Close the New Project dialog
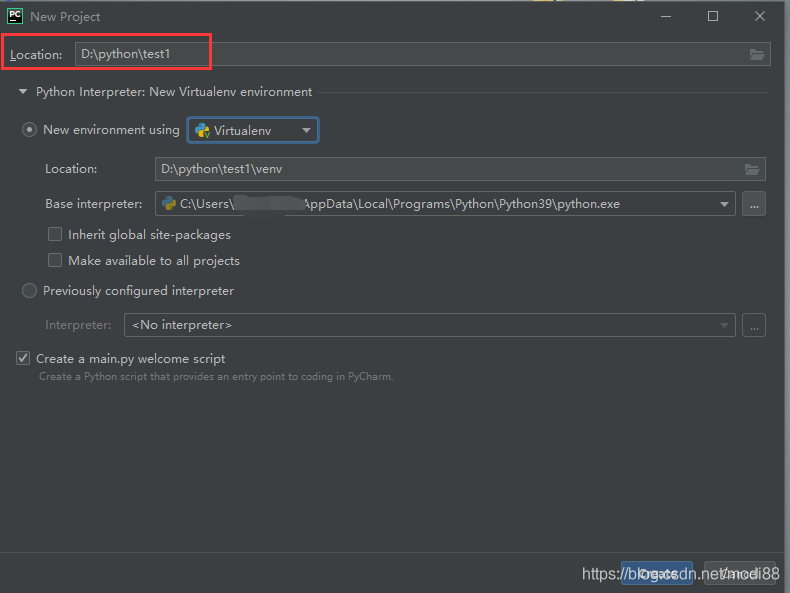The height and width of the screenshot is (593, 790). (x=761, y=16)
